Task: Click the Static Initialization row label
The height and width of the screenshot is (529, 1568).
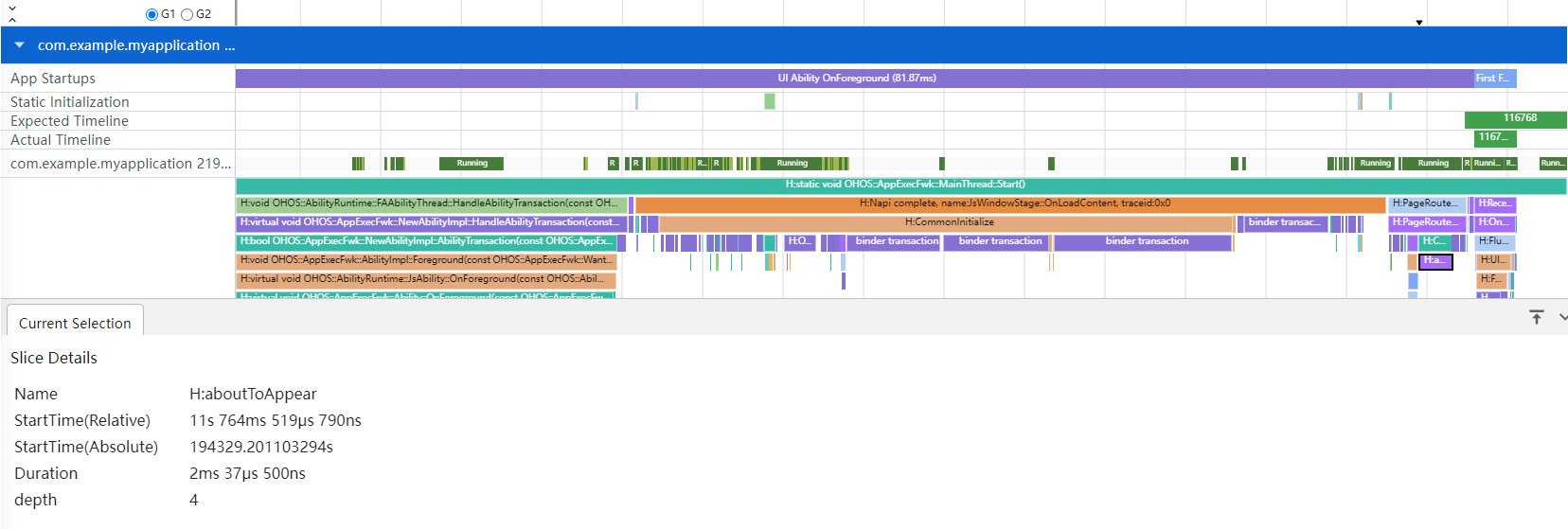Action: 70,102
